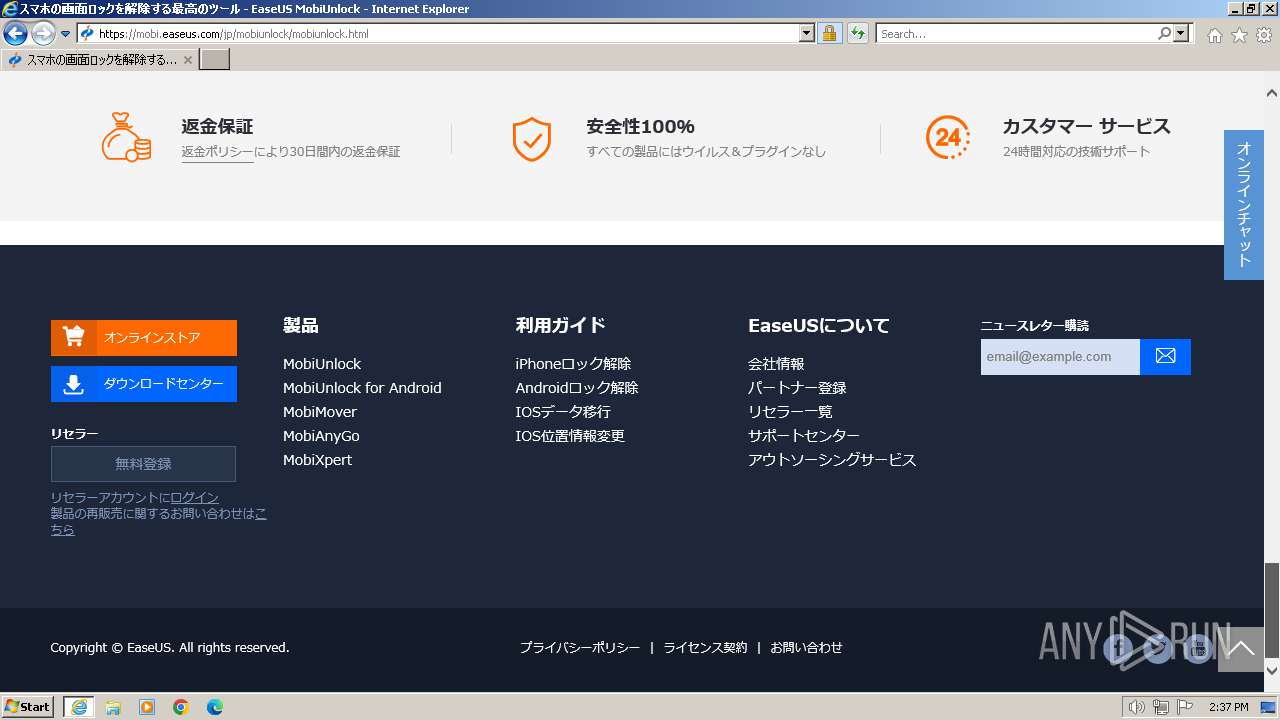Viewport: 1280px width, 720px height.
Task: Open MobiUnlock for Android link
Action: [362, 388]
